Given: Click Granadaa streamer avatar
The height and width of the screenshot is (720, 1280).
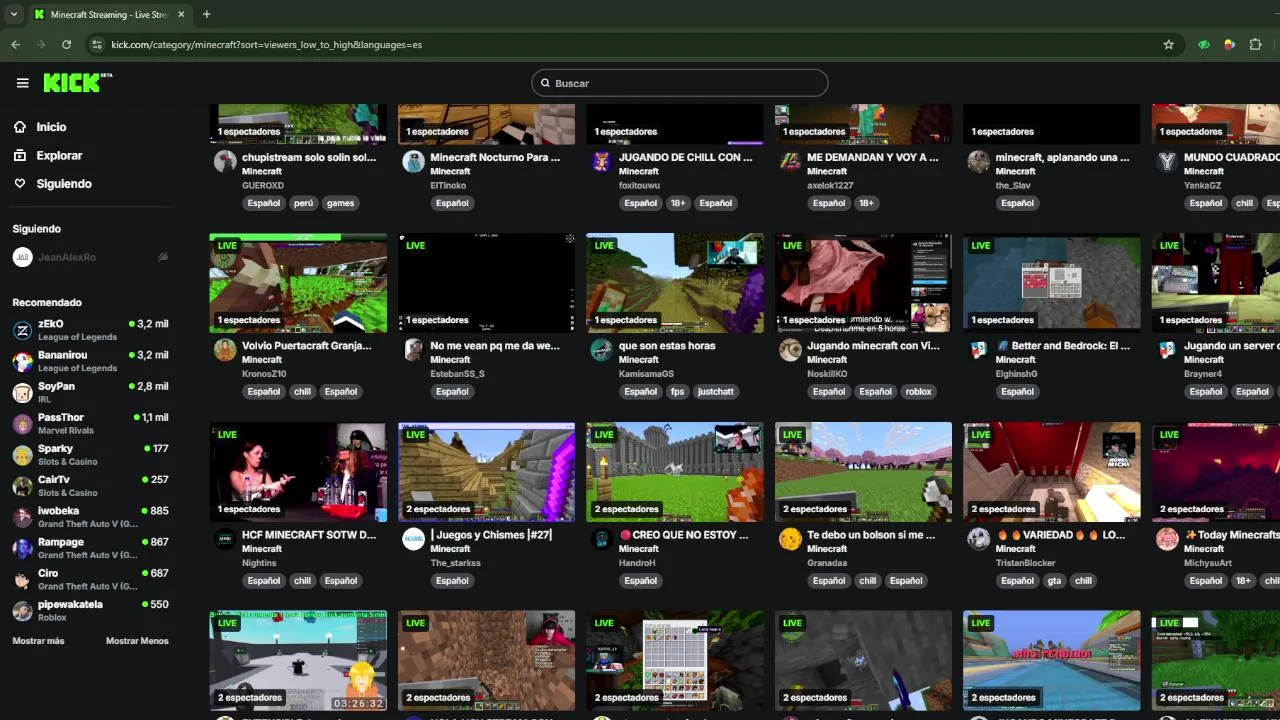Looking at the screenshot, I should 790,539.
